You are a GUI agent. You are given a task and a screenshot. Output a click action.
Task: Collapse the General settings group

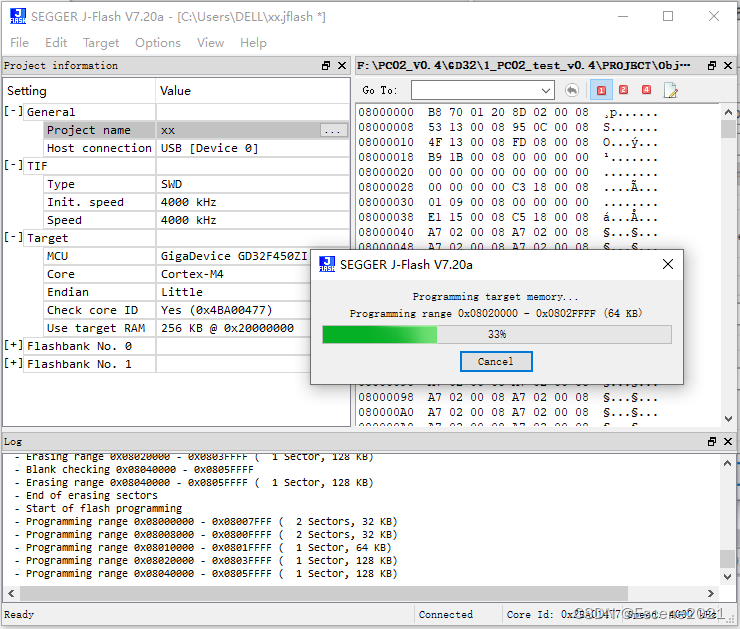pos(13,112)
